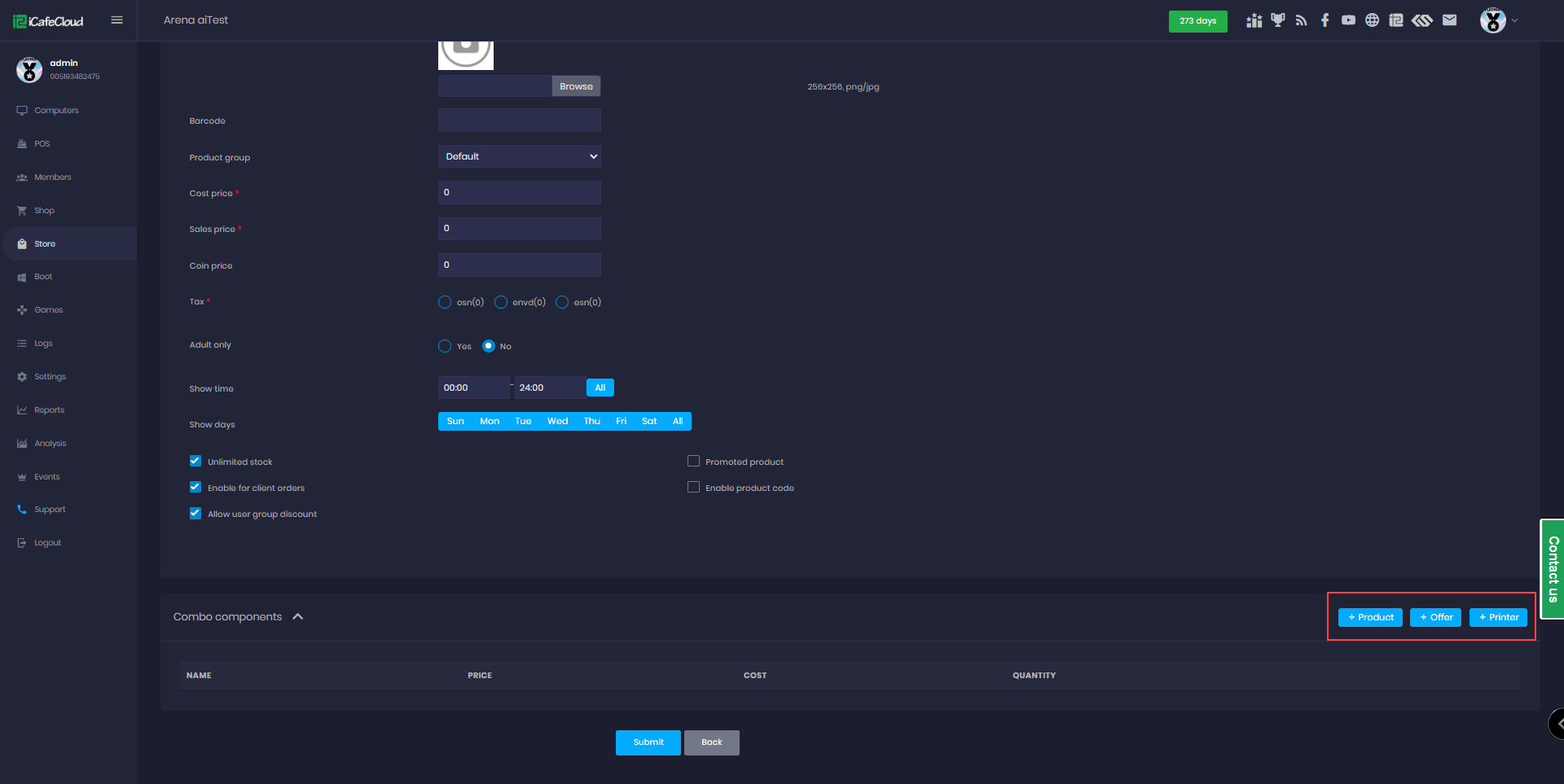Expand the admin profile menu arrow
Screen dimensions: 1564x784
(1514, 20)
